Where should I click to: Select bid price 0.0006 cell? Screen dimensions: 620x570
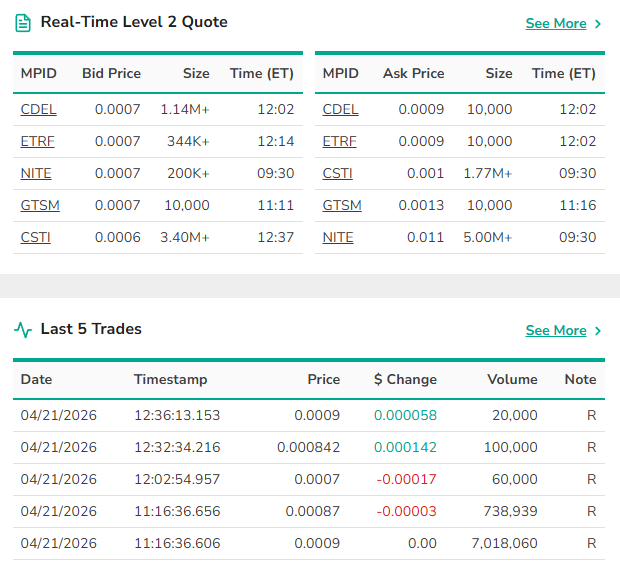coord(118,237)
